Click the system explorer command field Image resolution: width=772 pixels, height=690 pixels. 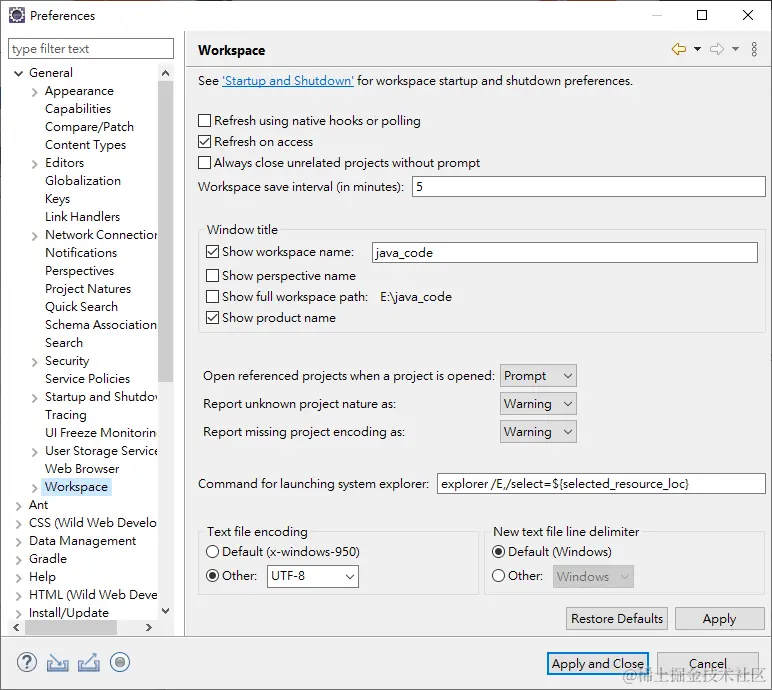tap(601, 484)
